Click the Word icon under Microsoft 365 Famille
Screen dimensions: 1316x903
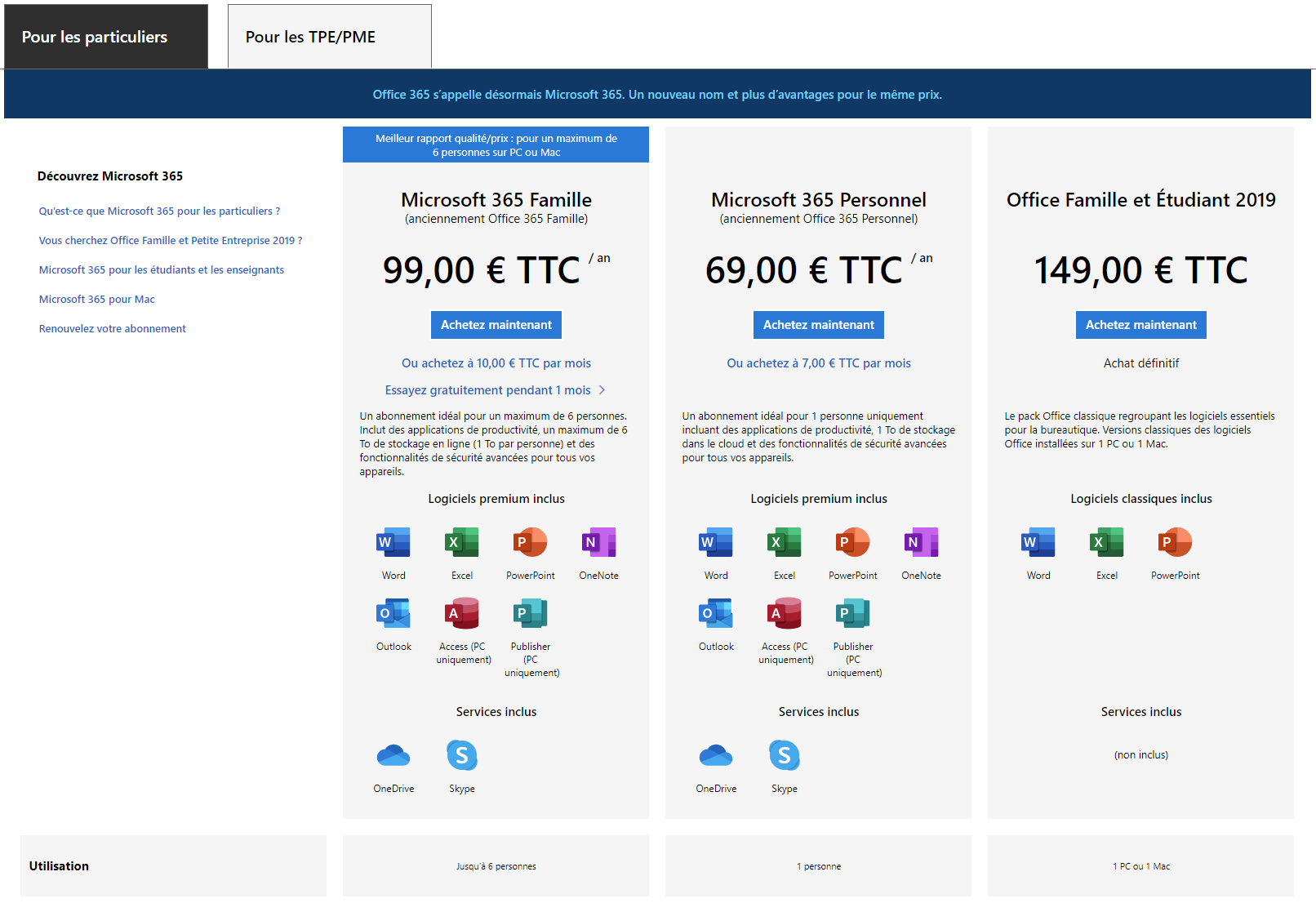coord(393,542)
